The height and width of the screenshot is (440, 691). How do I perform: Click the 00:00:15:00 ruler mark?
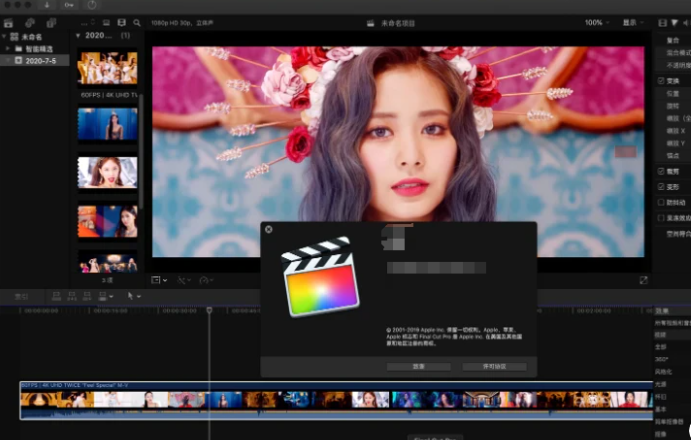[110, 311]
